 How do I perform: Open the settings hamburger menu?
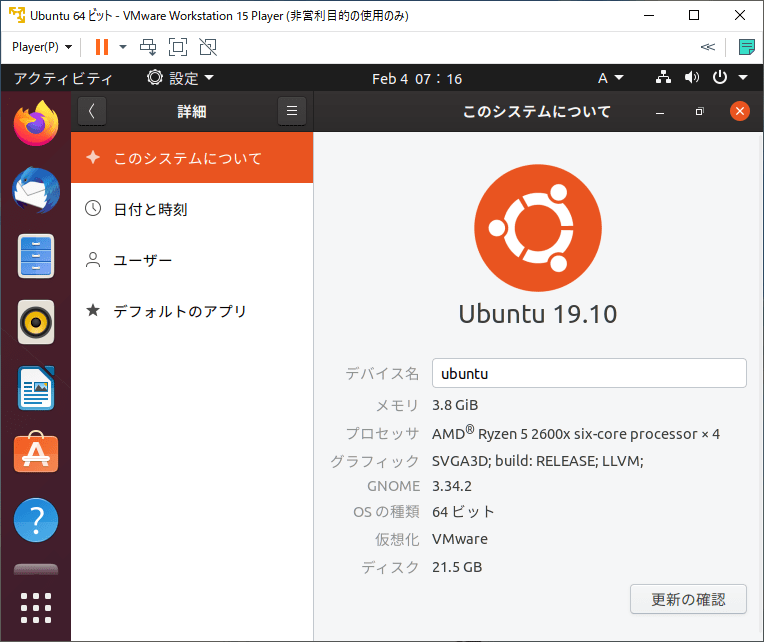tap(292, 111)
